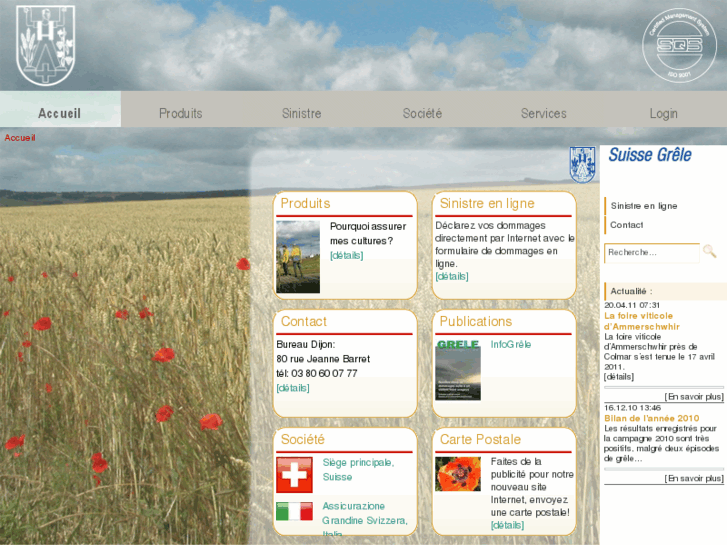Open the Sinistre navigation menu
Screen dimensions: 727x545
click(x=302, y=113)
